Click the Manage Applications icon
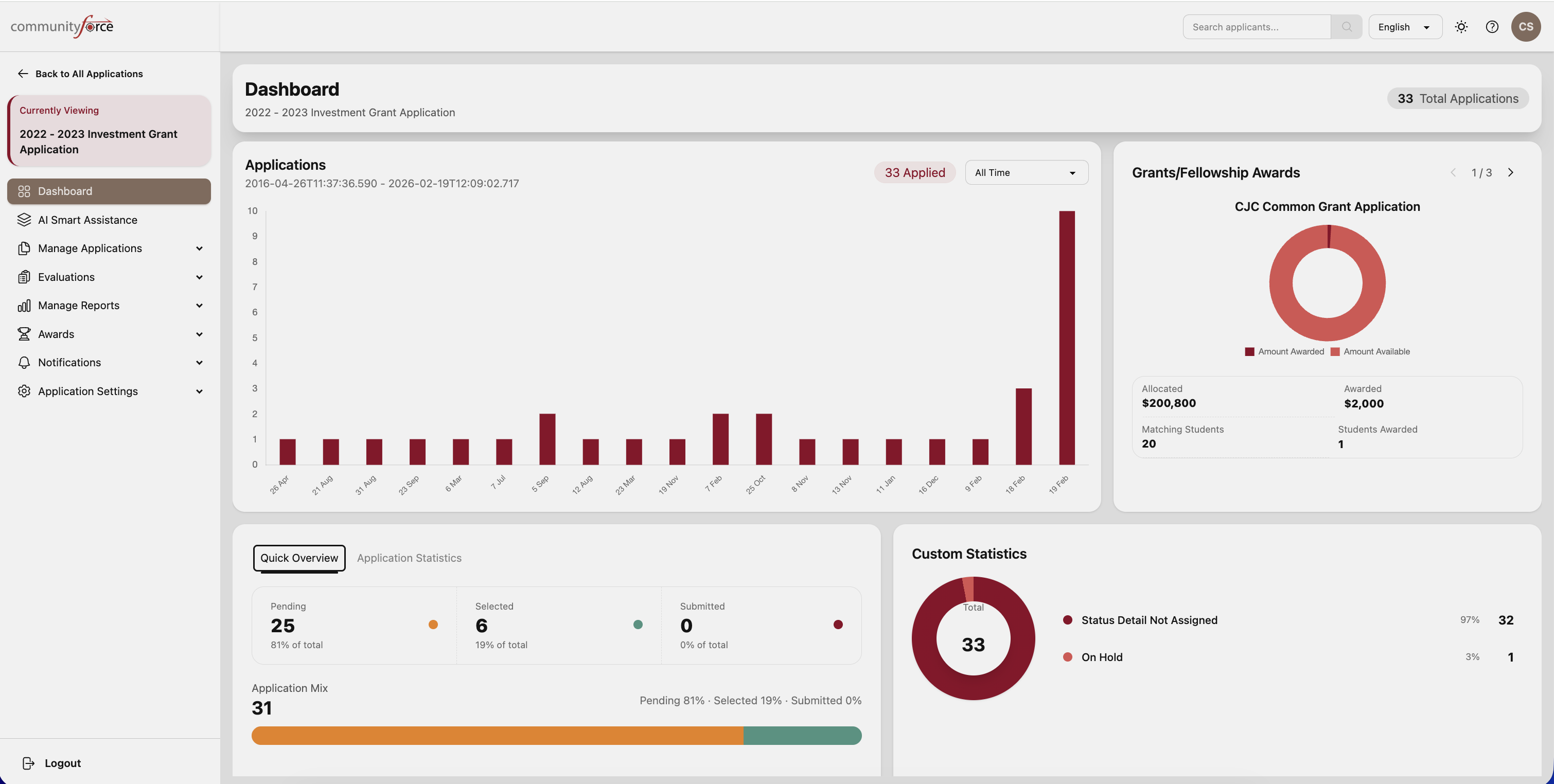The image size is (1554, 784). [24, 248]
